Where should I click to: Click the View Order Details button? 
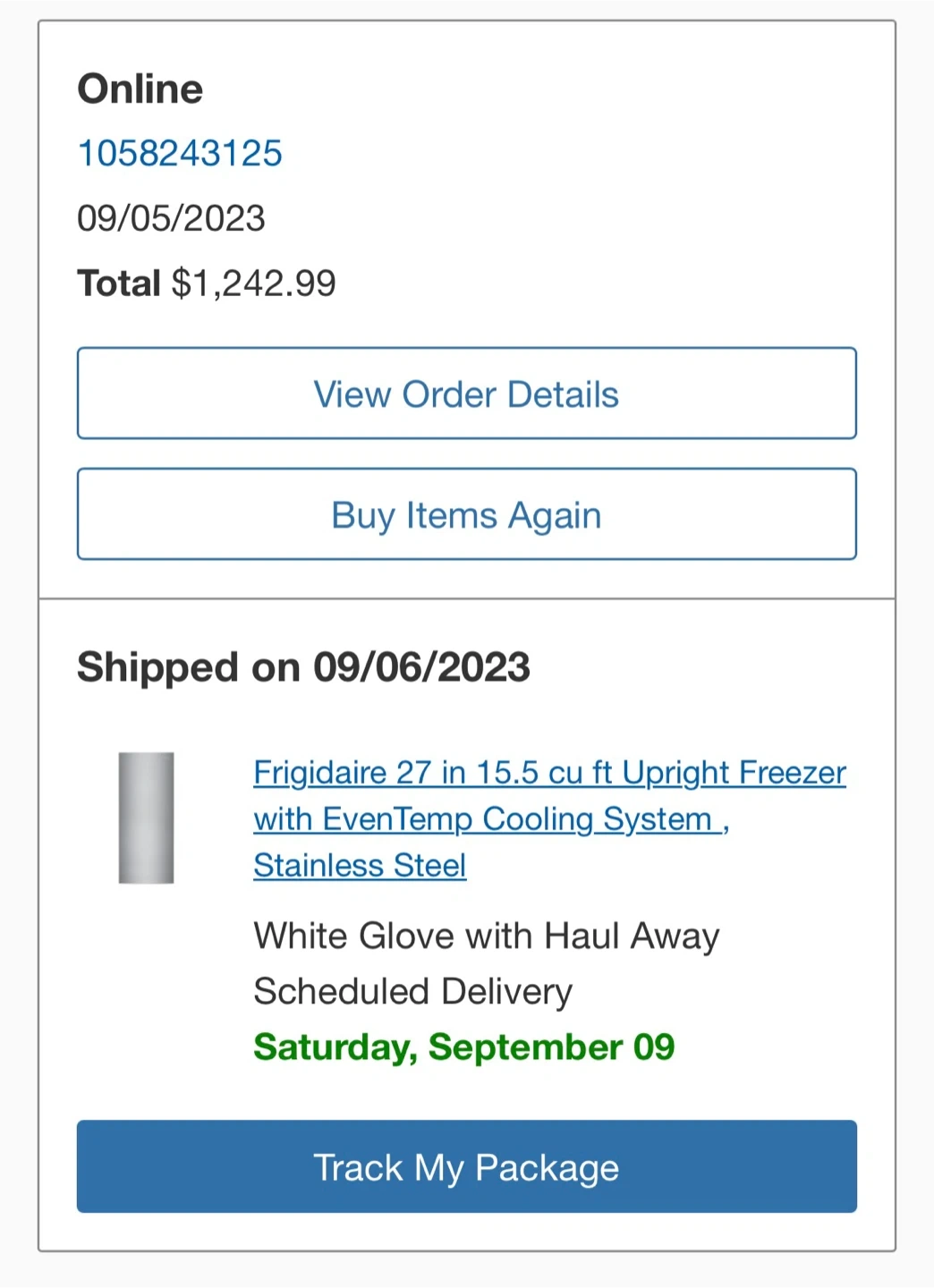466,394
